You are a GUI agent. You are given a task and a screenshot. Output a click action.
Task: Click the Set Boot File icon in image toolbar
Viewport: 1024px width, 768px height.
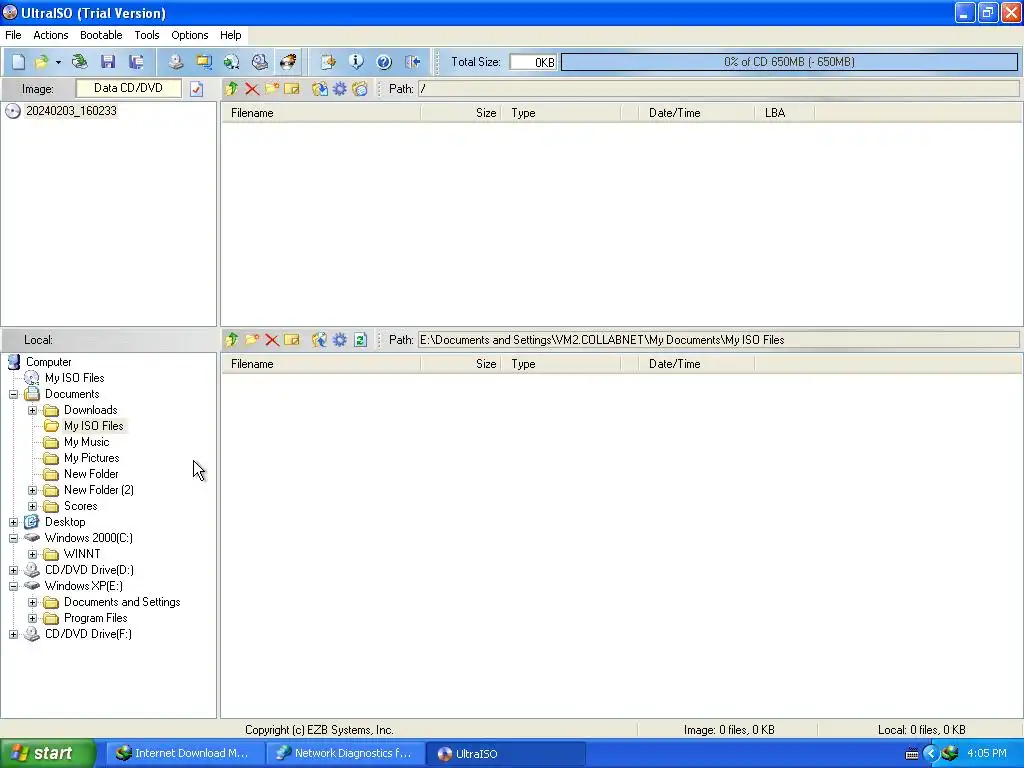pyautogui.click(x=360, y=89)
